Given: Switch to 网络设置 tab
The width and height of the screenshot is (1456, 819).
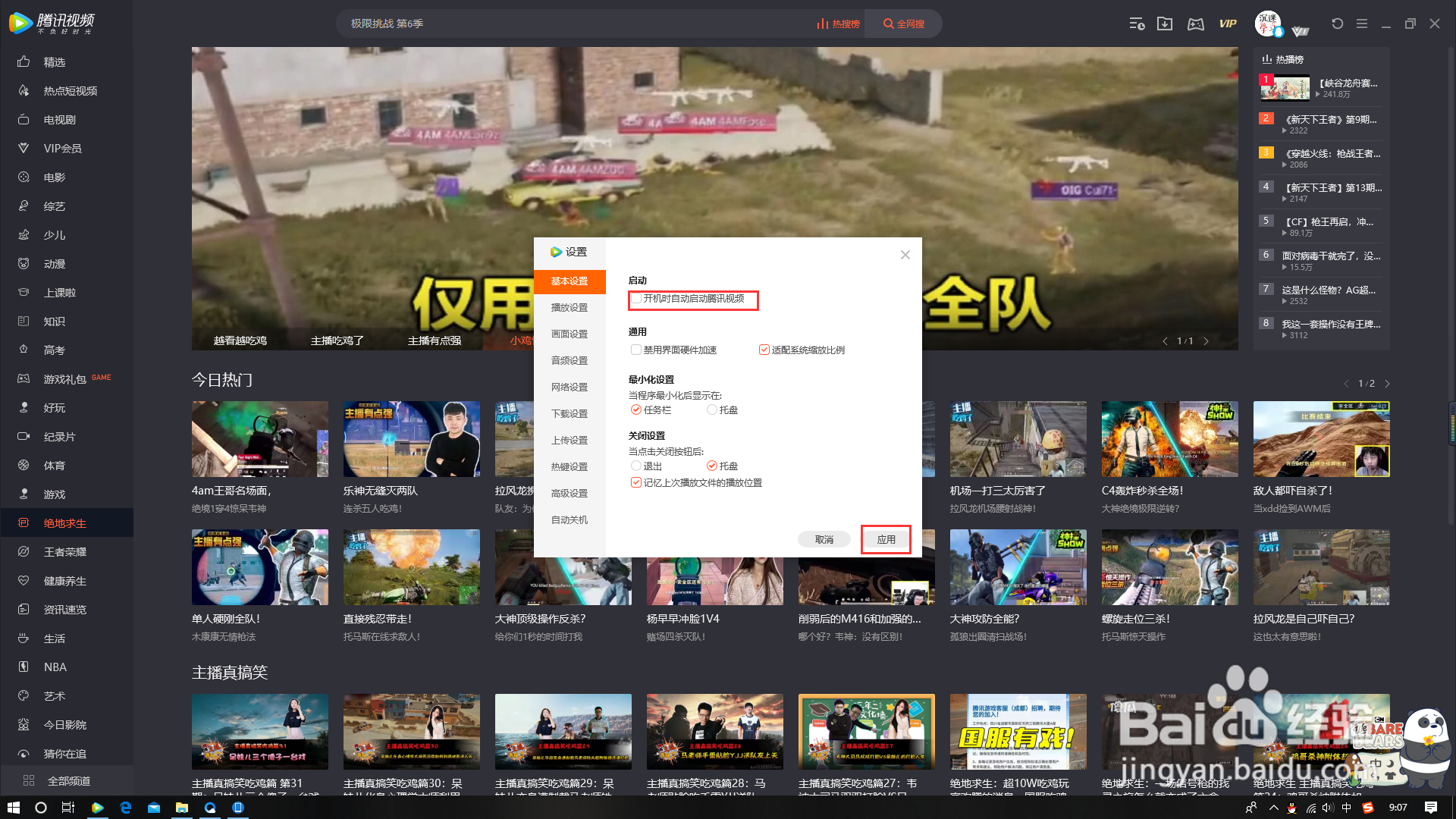Looking at the screenshot, I should pos(570,388).
